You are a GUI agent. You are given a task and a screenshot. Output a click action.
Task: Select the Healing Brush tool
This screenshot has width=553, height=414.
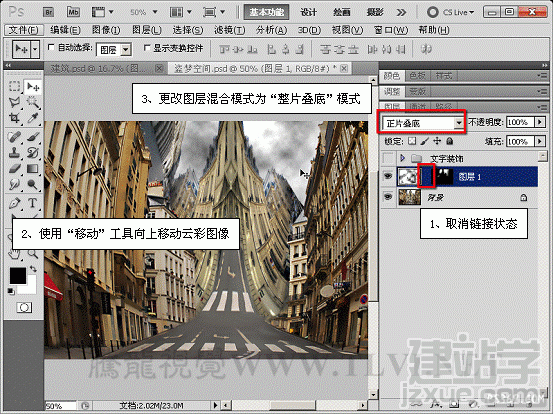tap(14, 136)
